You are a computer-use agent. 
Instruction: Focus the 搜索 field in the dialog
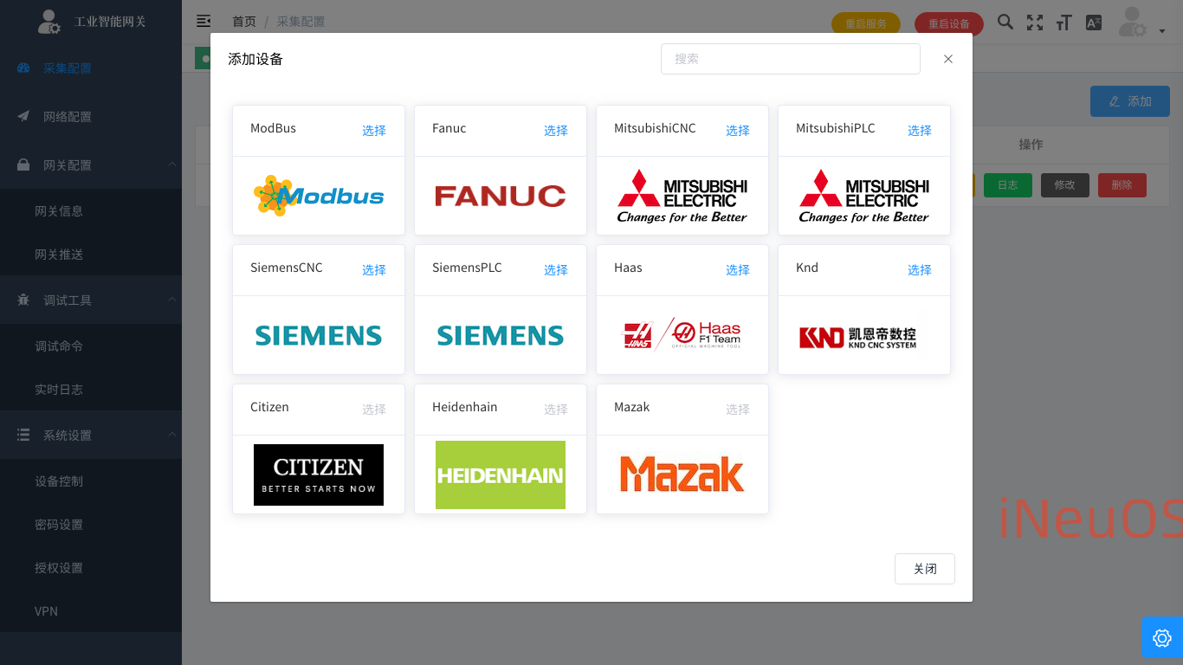pyautogui.click(x=790, y=59)
